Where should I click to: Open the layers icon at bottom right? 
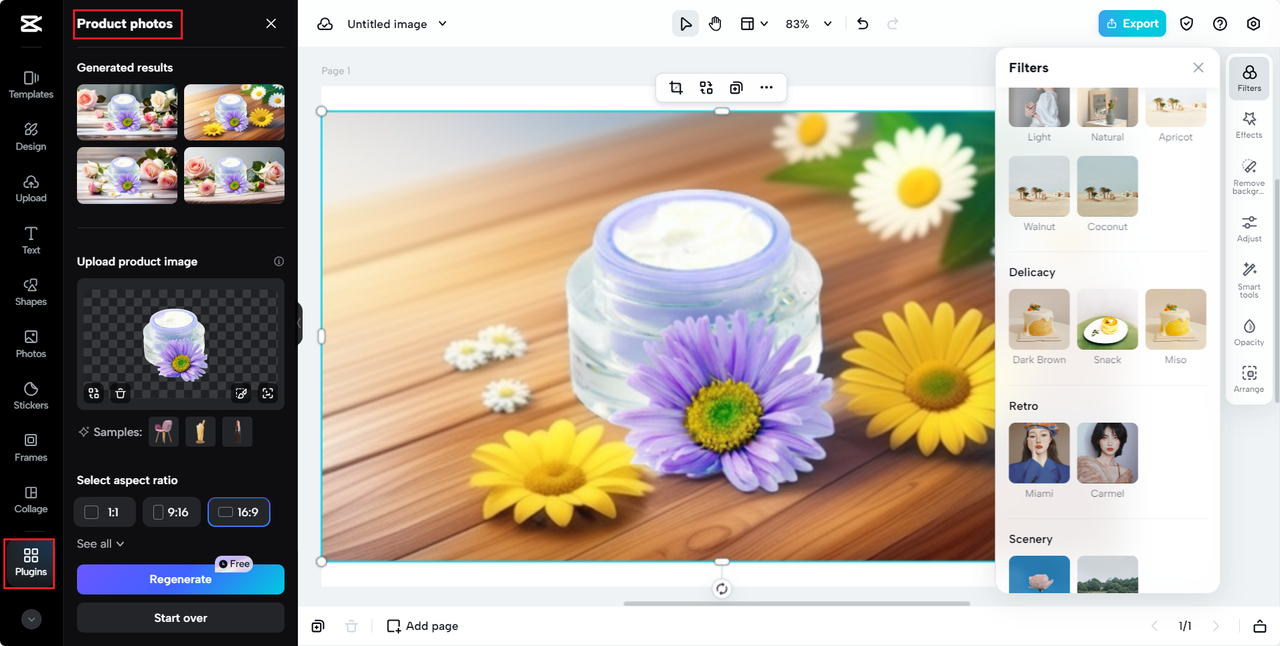[x=1260, y=626]
